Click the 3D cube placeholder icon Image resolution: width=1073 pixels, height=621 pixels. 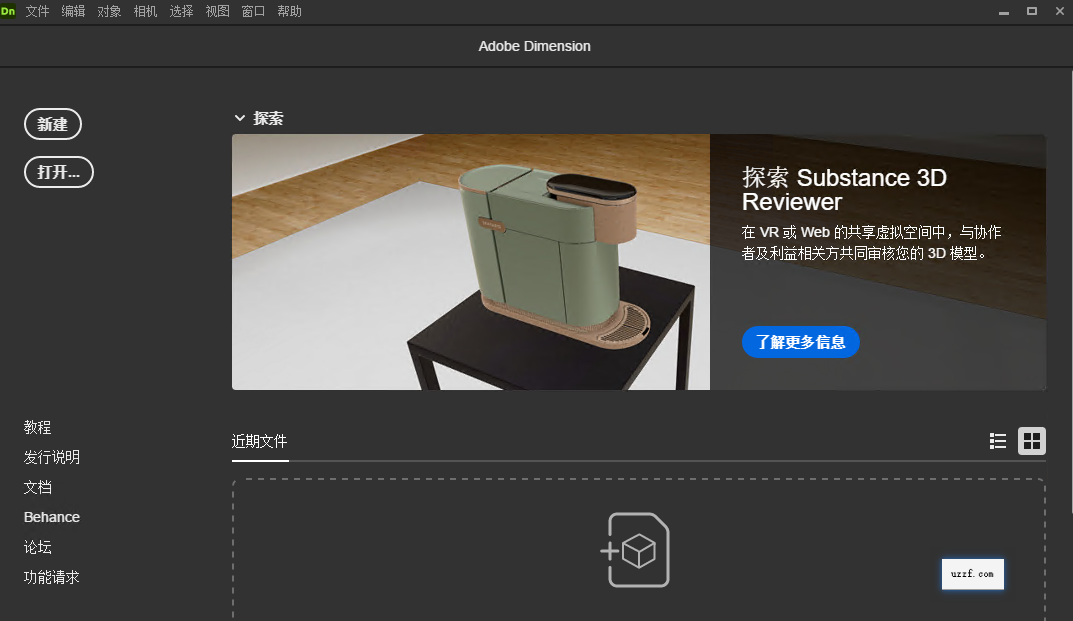pos(637,549)
